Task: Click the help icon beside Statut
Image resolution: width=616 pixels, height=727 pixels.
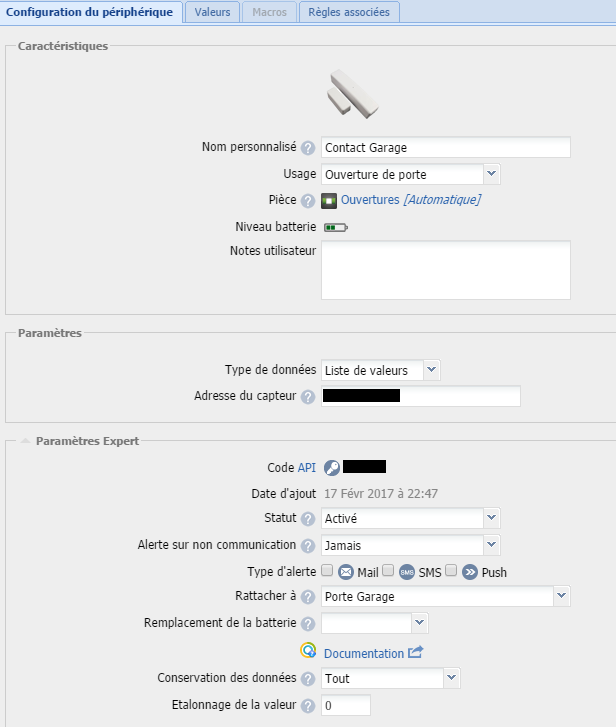Action: (x=308, y=519)
